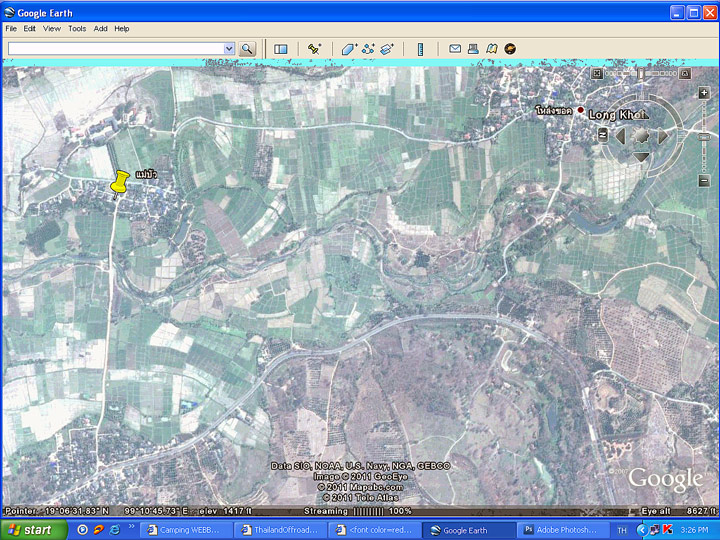Open the File menu
This screenshot has height=540, width=720.
[12, 29]
